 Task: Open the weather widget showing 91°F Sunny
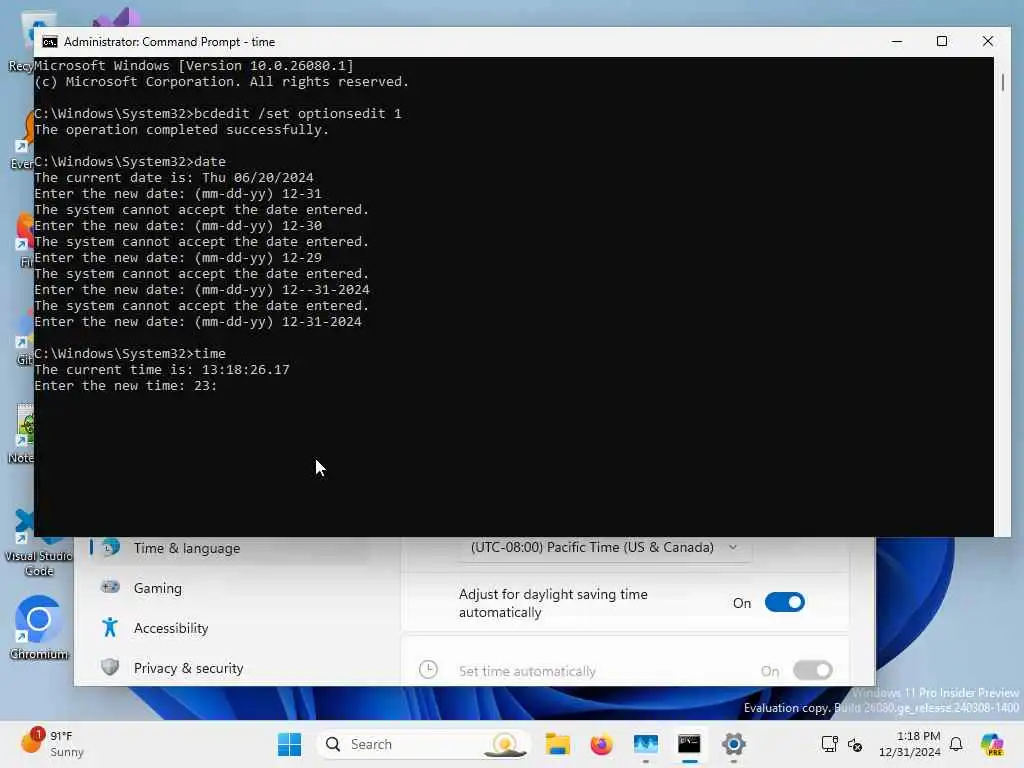coord(52,743)
